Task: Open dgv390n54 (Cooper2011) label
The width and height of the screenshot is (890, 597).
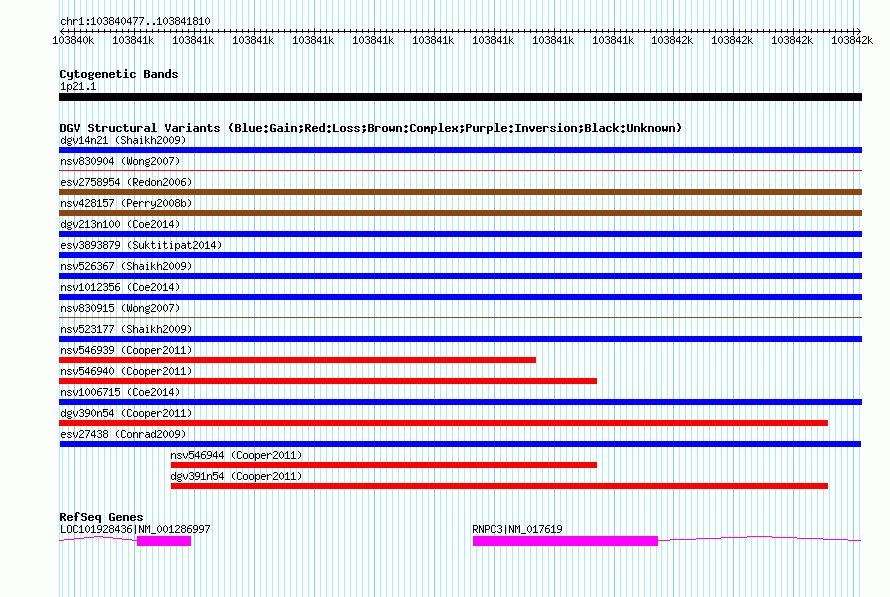Action: 126,413
